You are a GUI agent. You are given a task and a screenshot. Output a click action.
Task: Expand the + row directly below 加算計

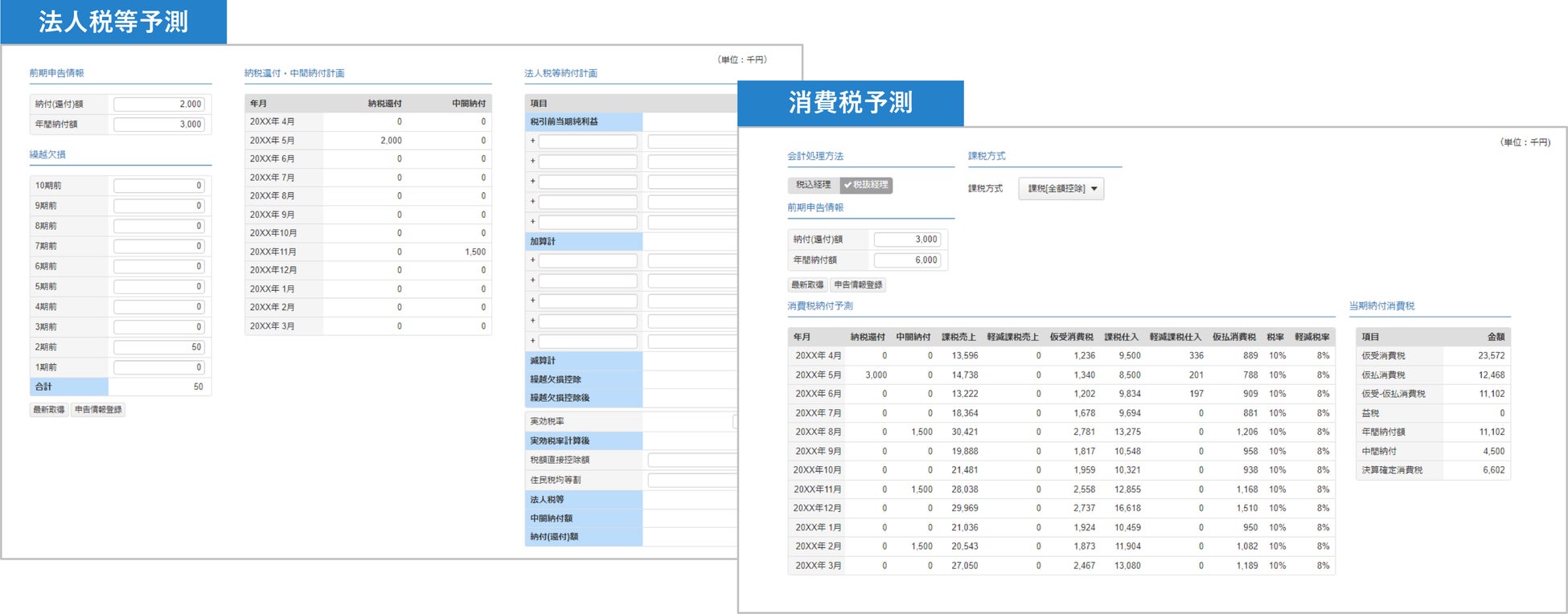(x=532, y=260)
